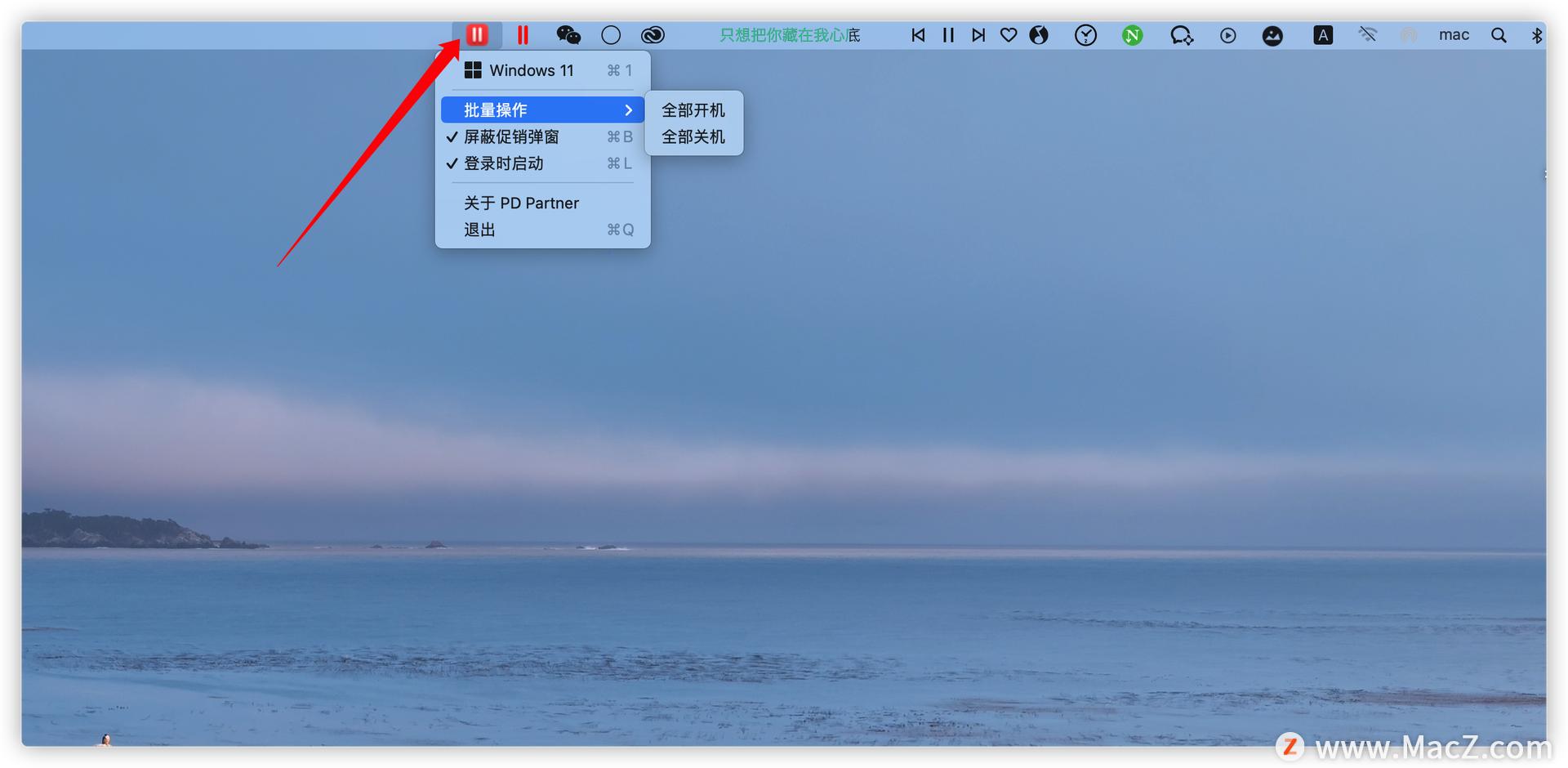Open the PD Partner menu bar icon

click(479, 34)
